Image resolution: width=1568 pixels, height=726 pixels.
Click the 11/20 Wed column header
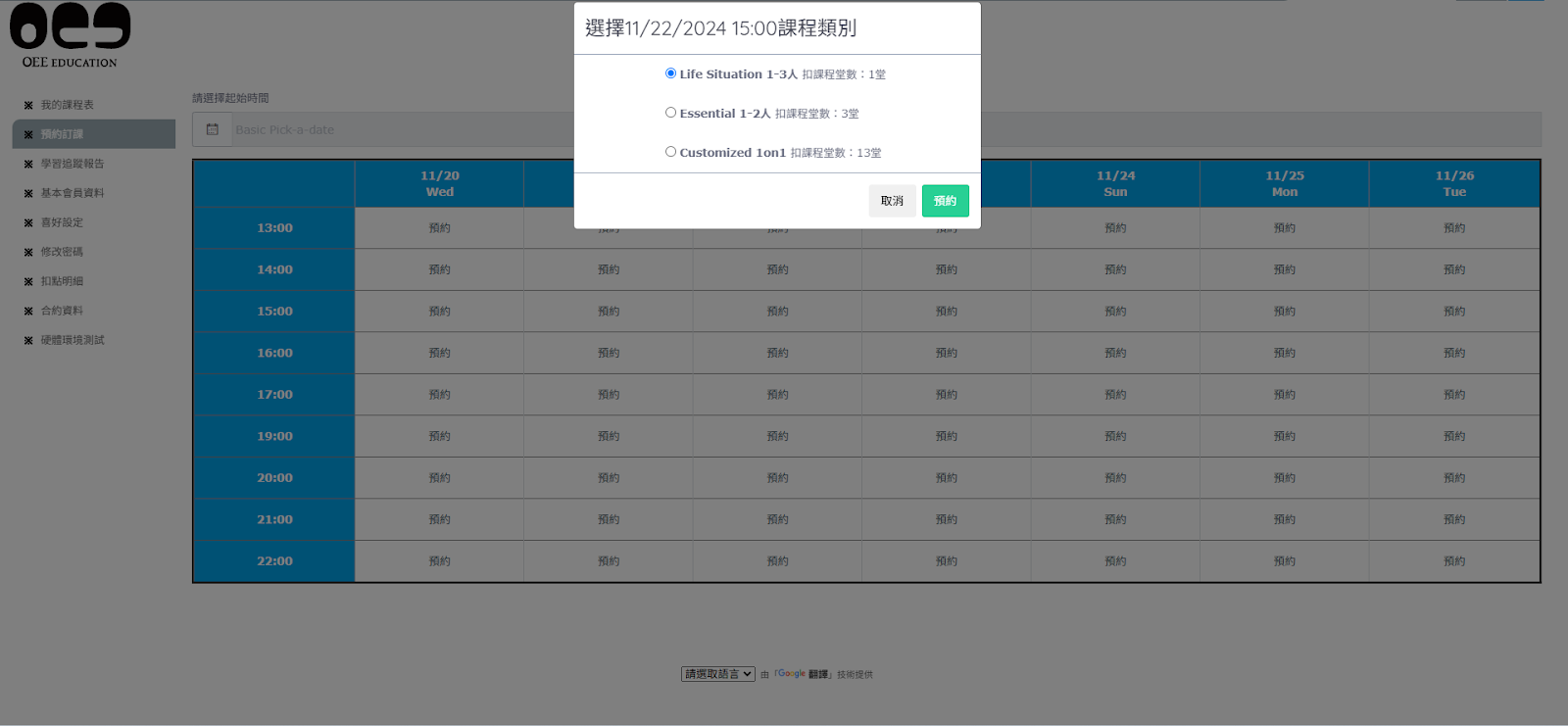click(440, 183)
